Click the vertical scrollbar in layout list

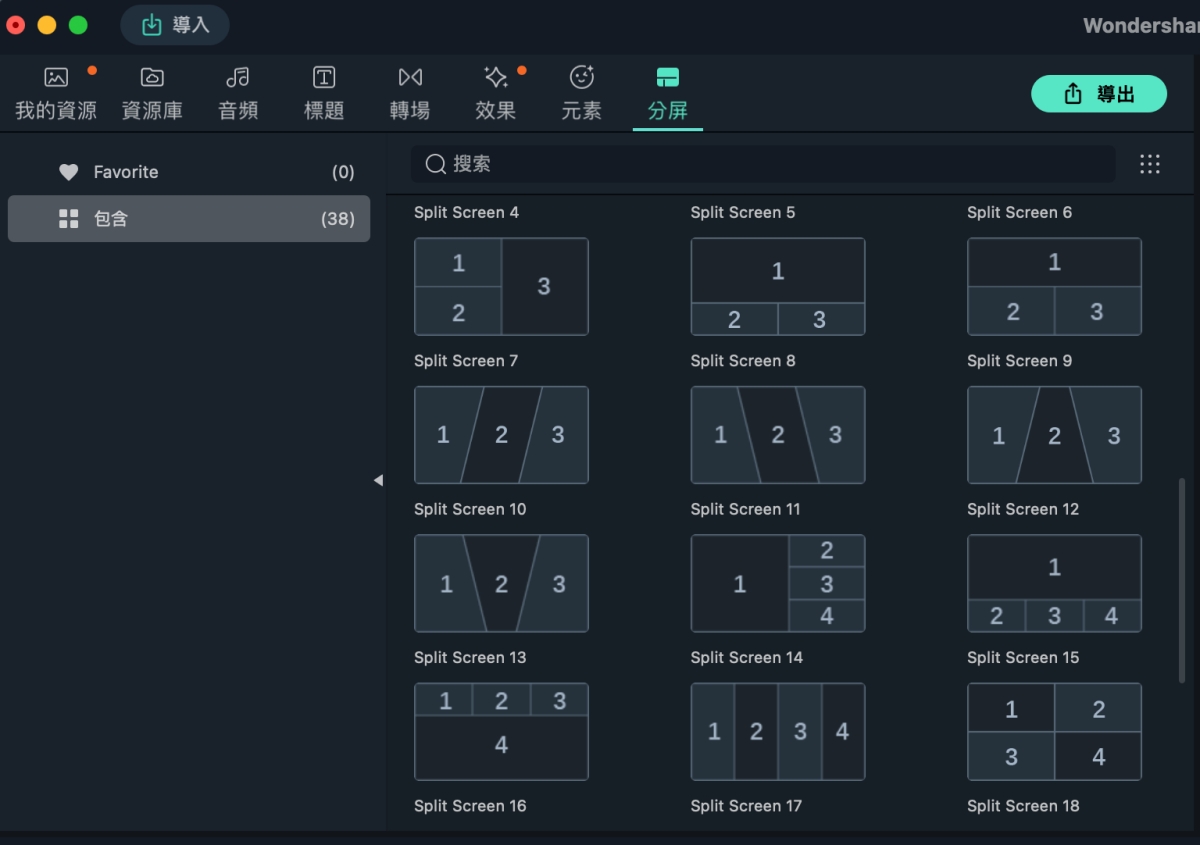1182,580
